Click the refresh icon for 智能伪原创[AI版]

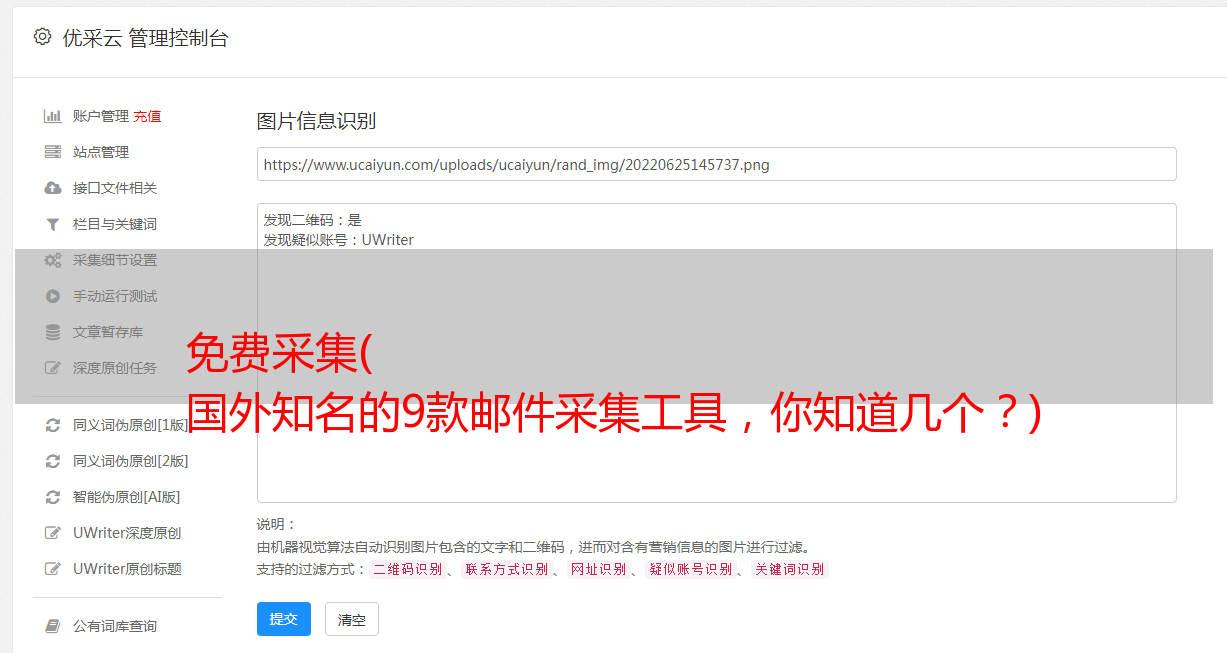tap(53, 497)
